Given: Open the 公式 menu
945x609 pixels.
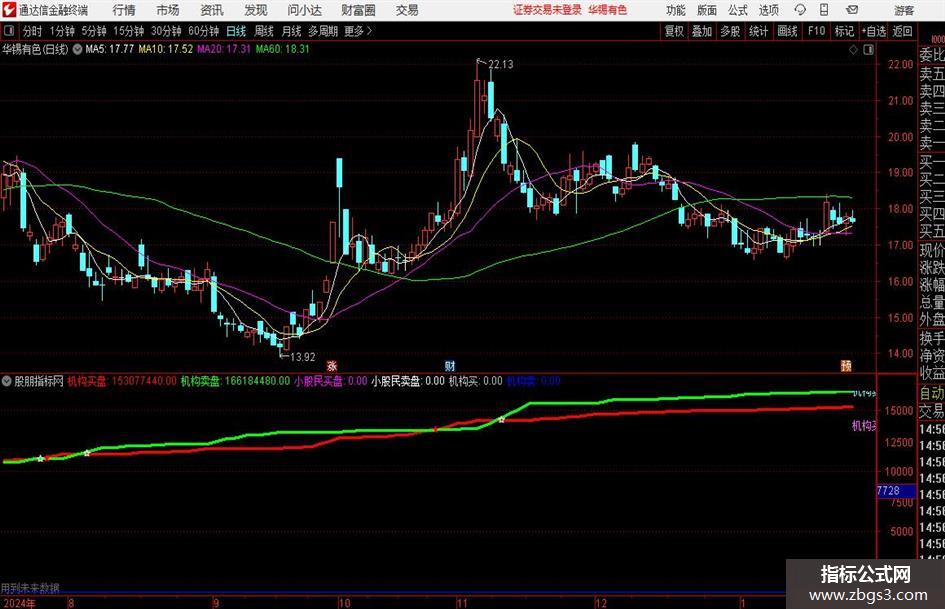Looking at the screenshot, I should coord(738,10).
